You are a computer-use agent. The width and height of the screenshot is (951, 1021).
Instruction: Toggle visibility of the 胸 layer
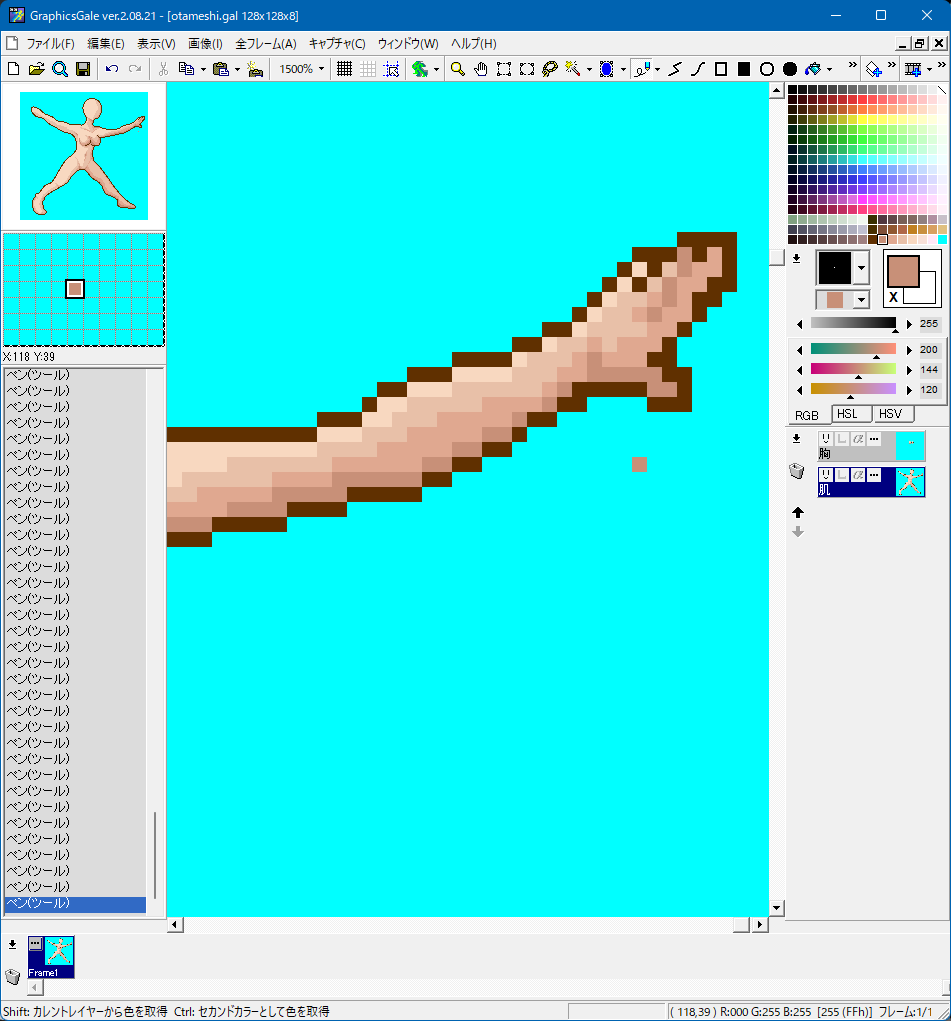(826, 439)
